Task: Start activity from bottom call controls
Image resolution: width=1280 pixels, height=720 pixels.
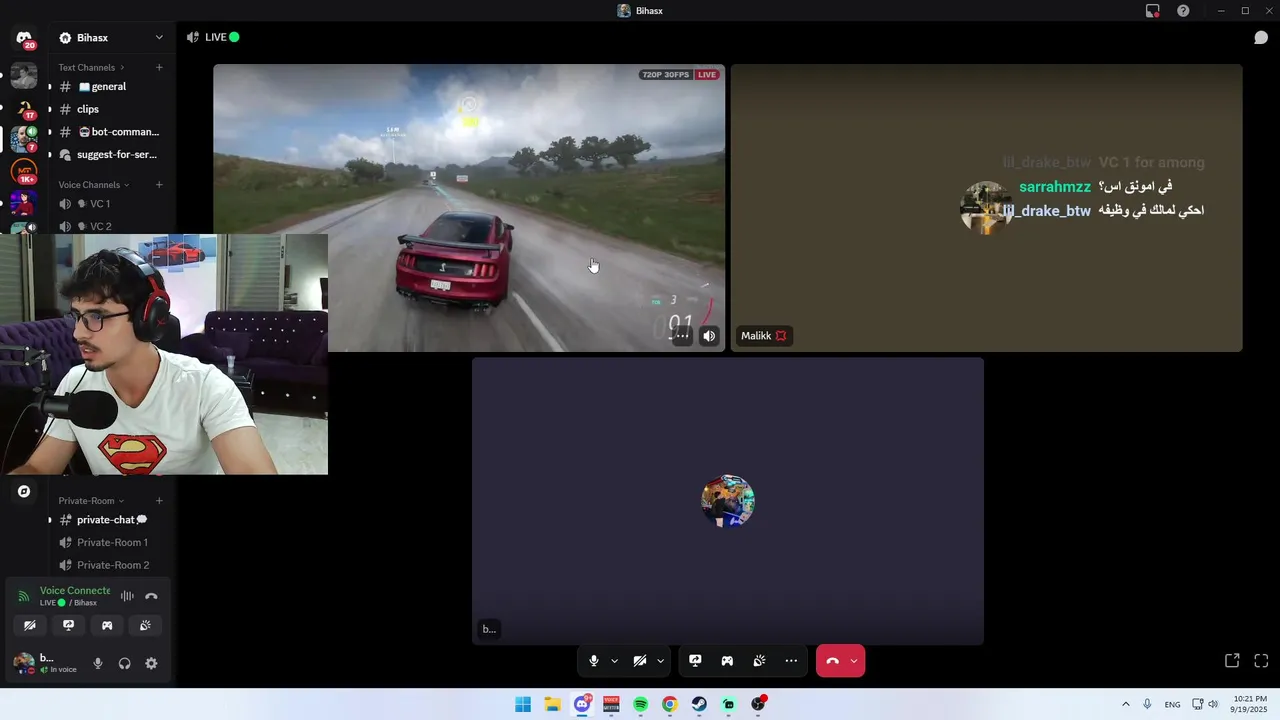Action: point(727,661)
